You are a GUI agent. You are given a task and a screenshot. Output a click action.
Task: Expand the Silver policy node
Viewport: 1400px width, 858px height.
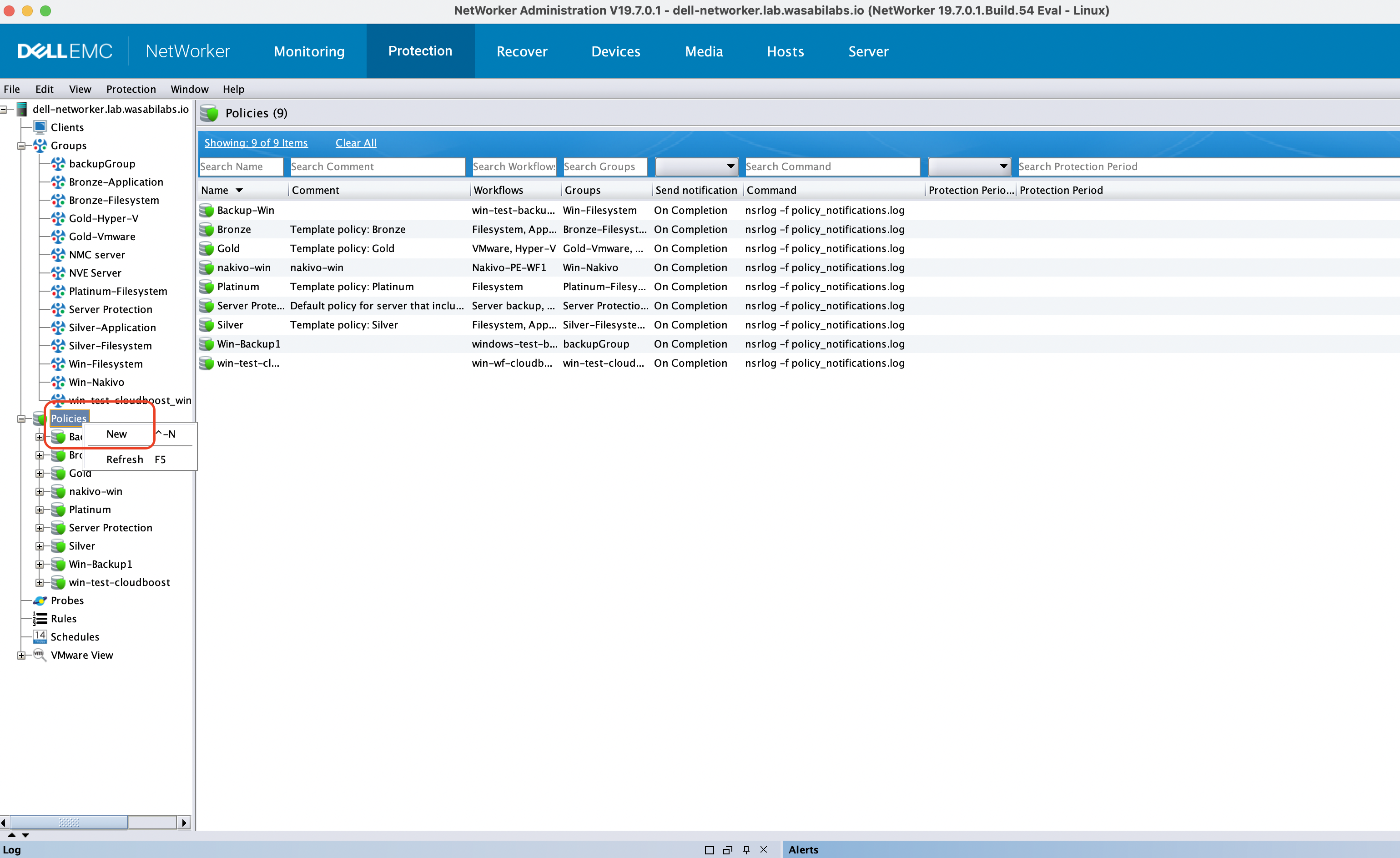(x=40, y=547)
